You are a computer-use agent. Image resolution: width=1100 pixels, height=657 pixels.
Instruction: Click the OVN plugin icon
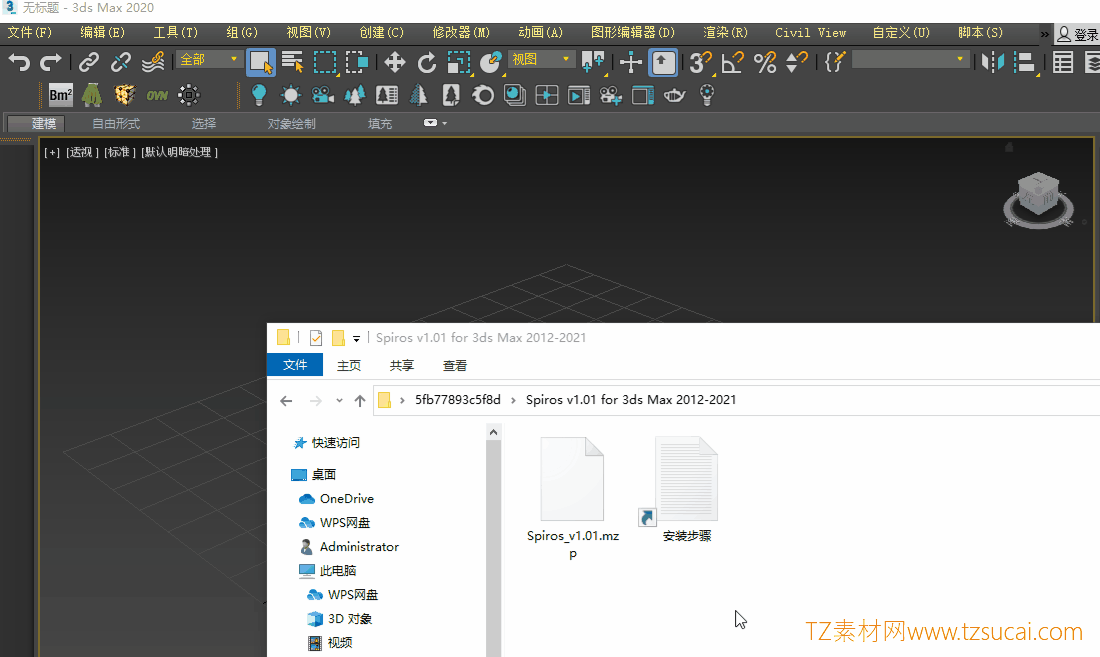(x=156, y=95)
